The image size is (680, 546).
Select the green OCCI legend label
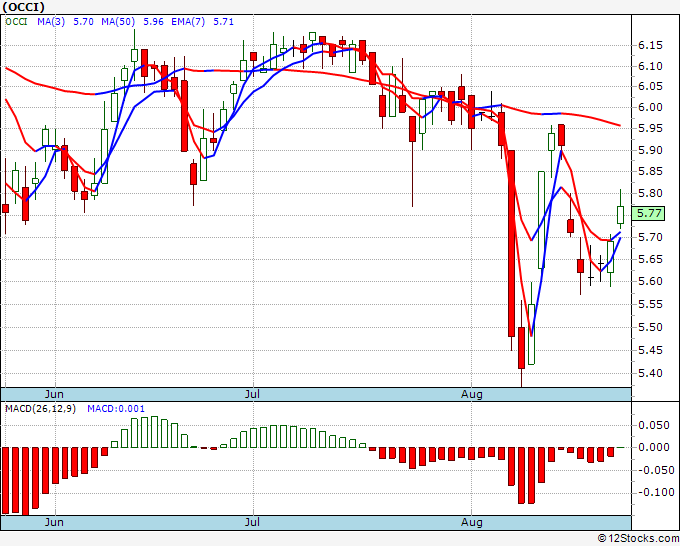[x=16, y=22]
